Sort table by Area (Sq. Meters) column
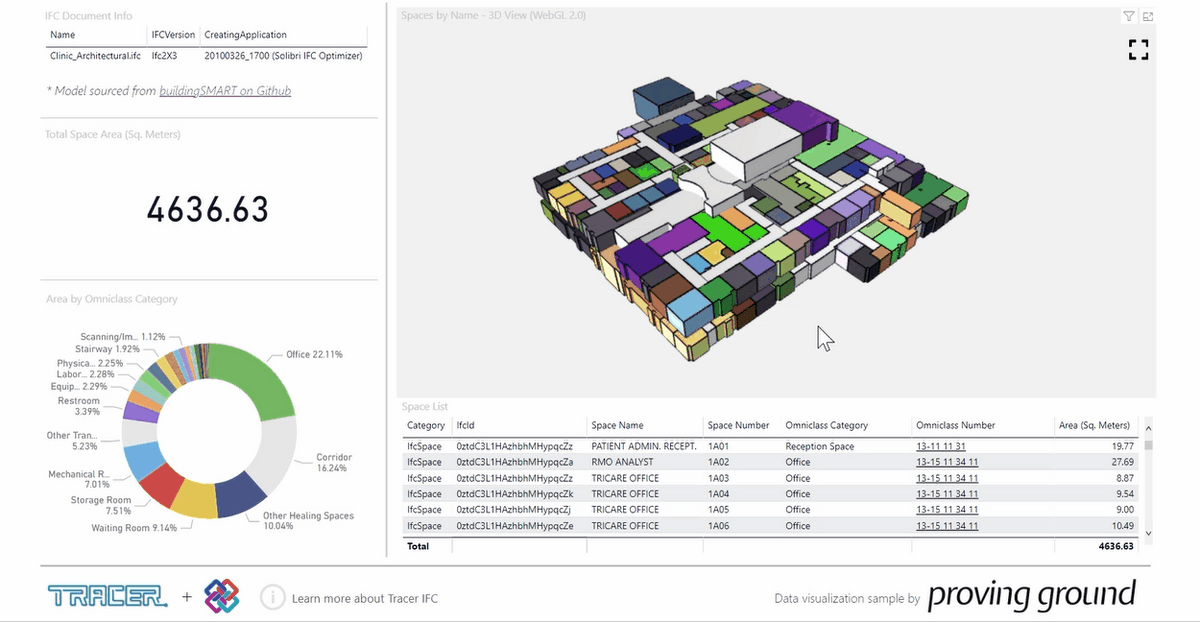 (1094, 425)
